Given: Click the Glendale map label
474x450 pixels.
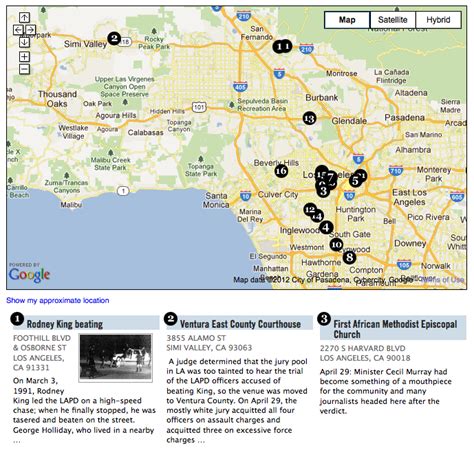Looking at the screenshot, I should pos(349,121).
